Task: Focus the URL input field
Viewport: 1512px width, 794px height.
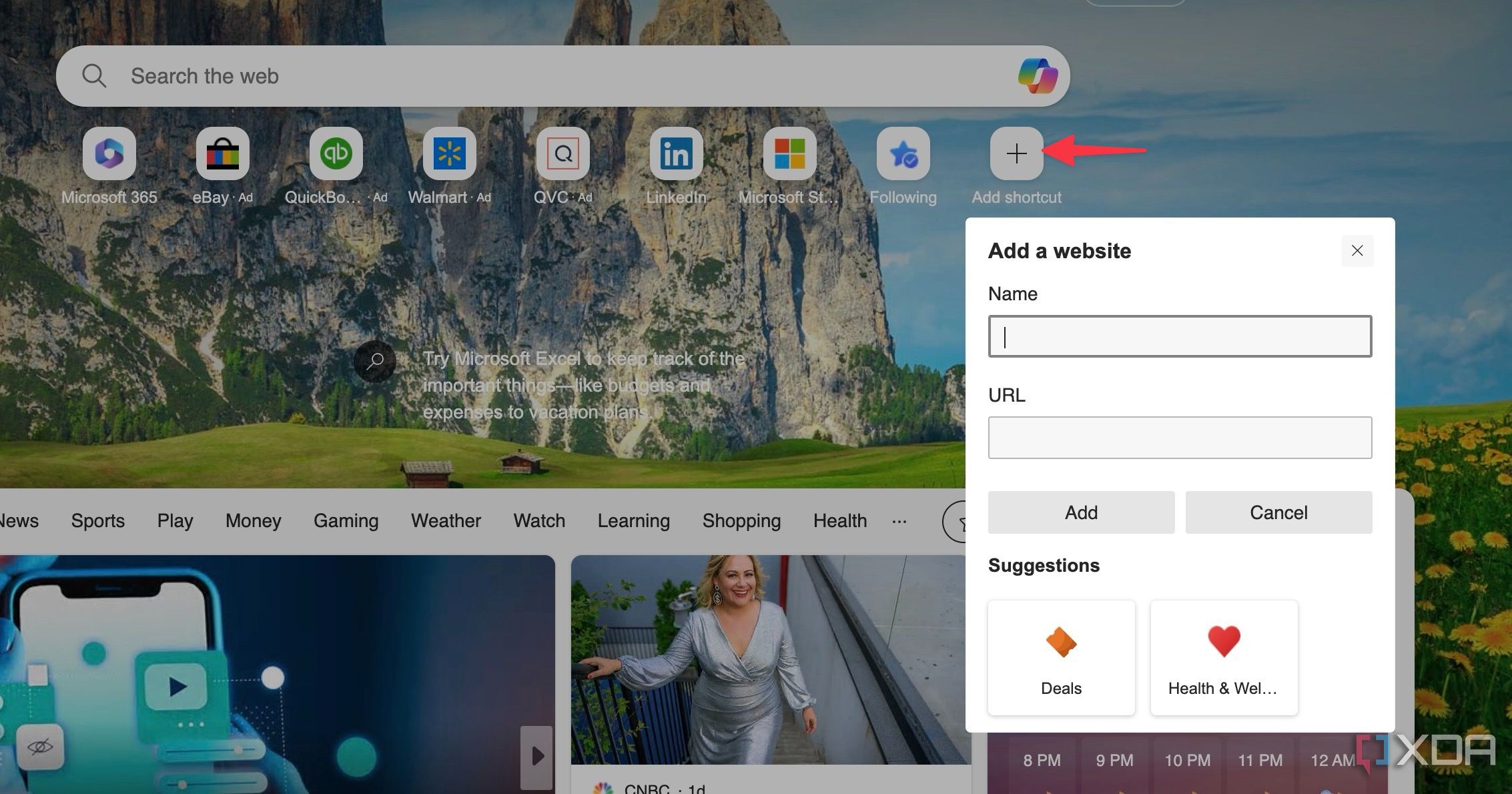Action: 1180,438
